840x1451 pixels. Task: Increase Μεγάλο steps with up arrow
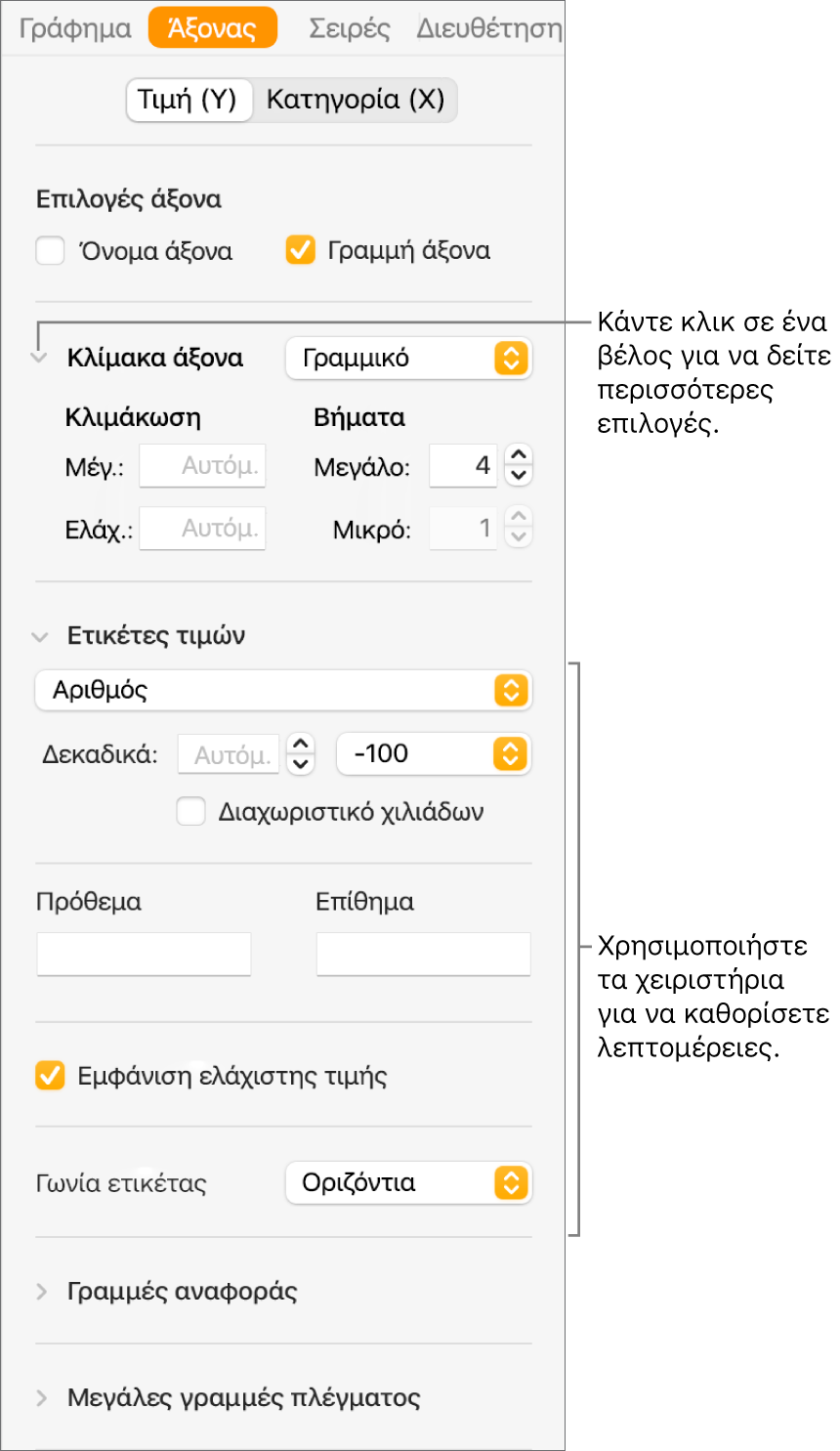click(x=519, y=455)
